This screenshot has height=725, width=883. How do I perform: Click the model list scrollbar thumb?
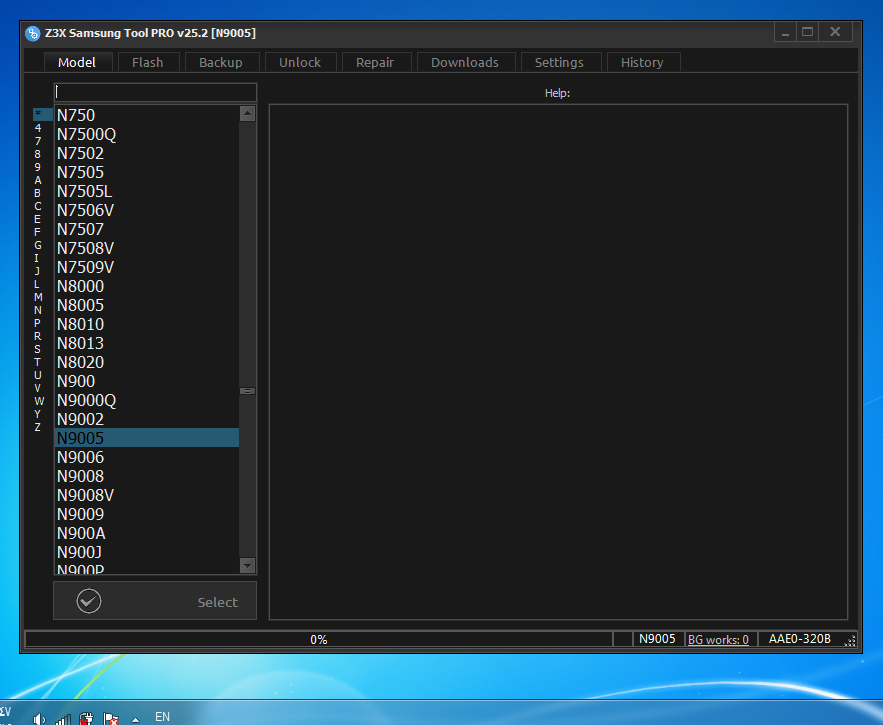tap(247, 391)
